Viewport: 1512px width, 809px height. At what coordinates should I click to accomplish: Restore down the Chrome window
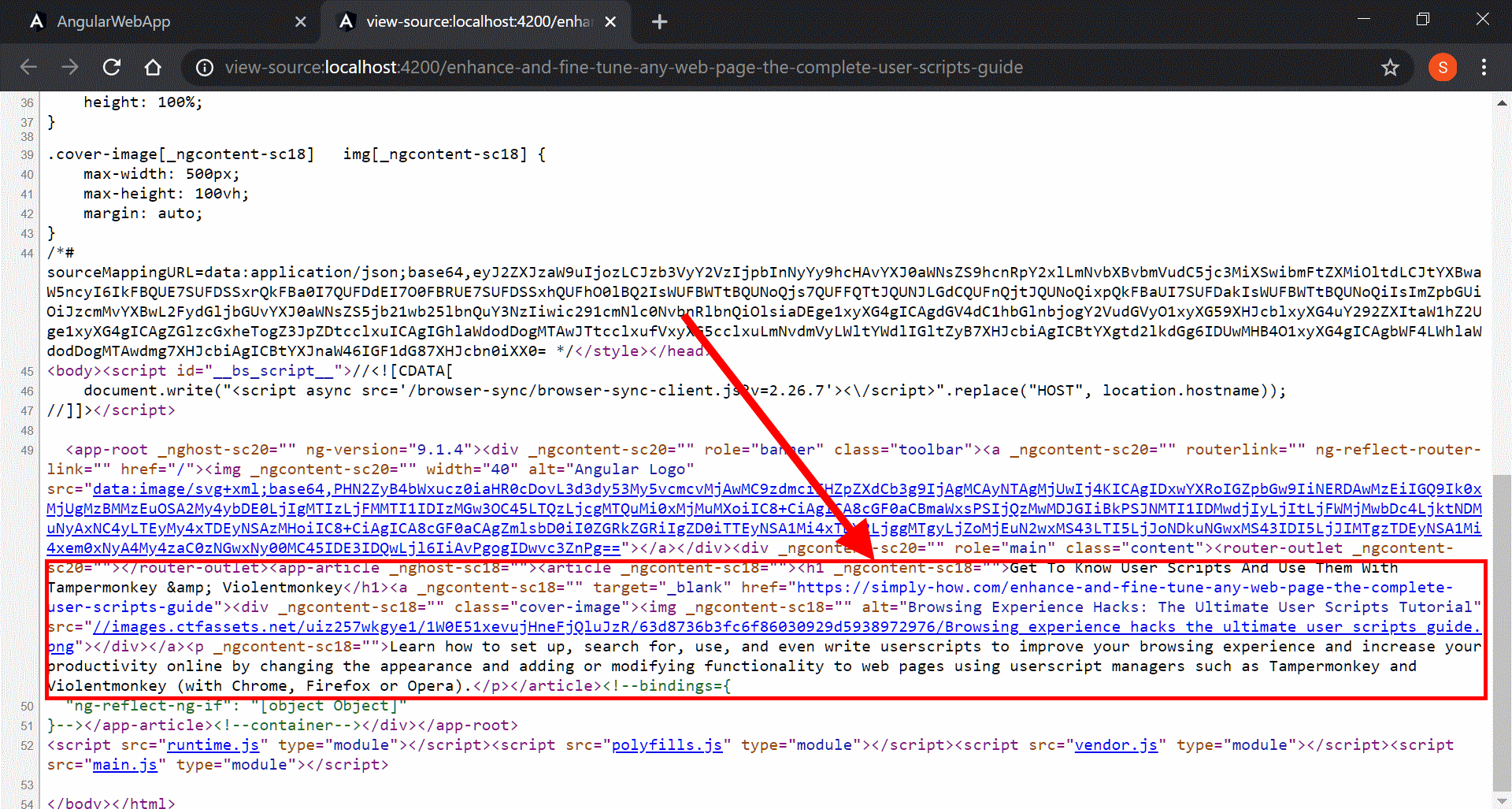tap(1422, 19)
